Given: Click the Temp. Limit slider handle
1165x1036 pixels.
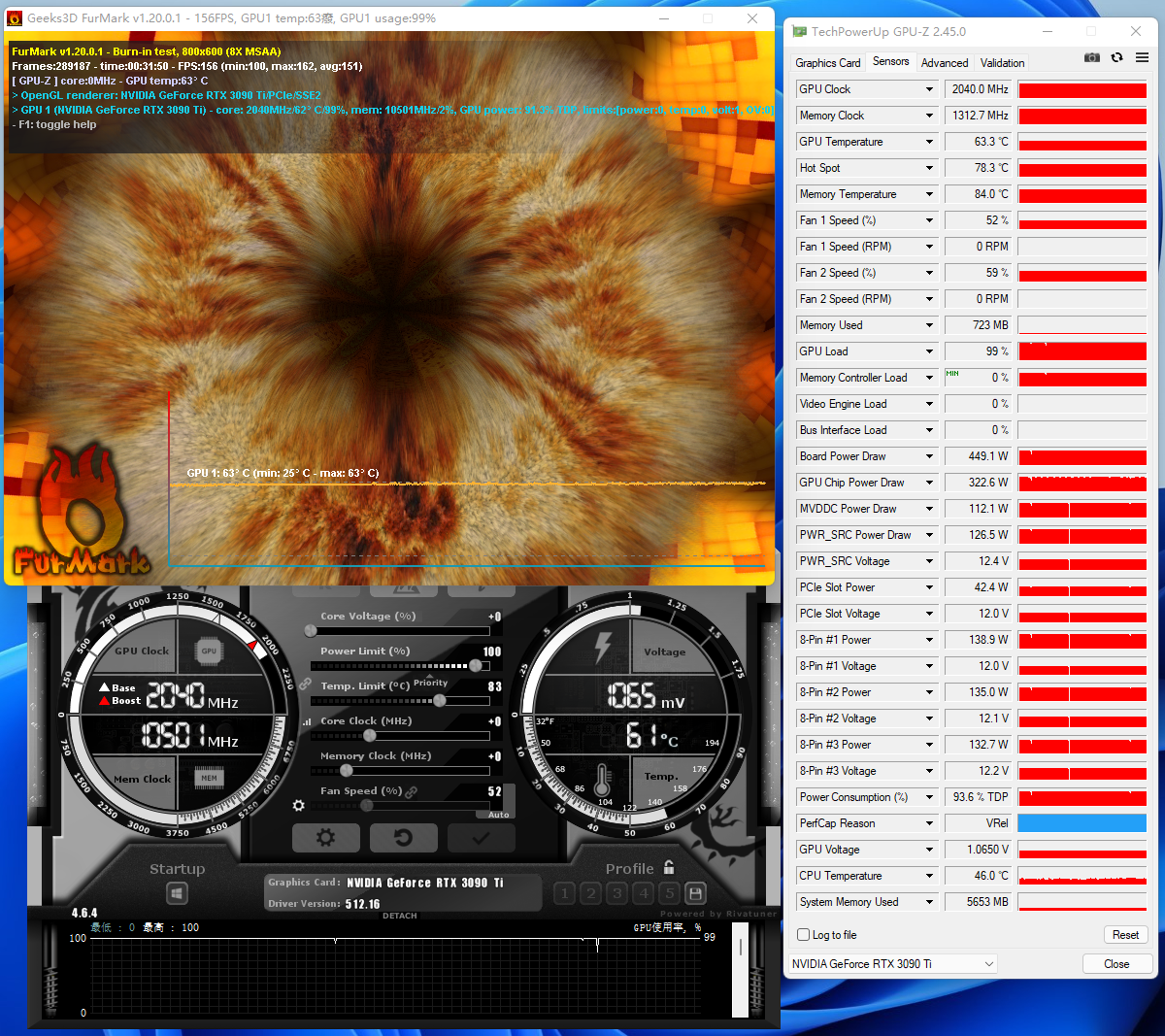Looking at the screenshot, I should tap(440, 700).
